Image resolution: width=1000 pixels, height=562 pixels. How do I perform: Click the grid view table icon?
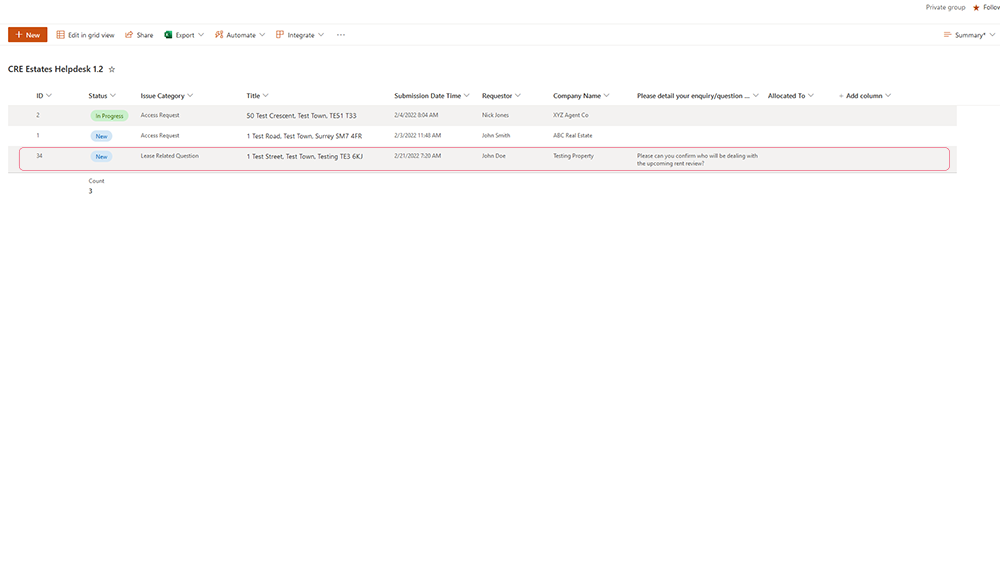(x=61, y=35)
